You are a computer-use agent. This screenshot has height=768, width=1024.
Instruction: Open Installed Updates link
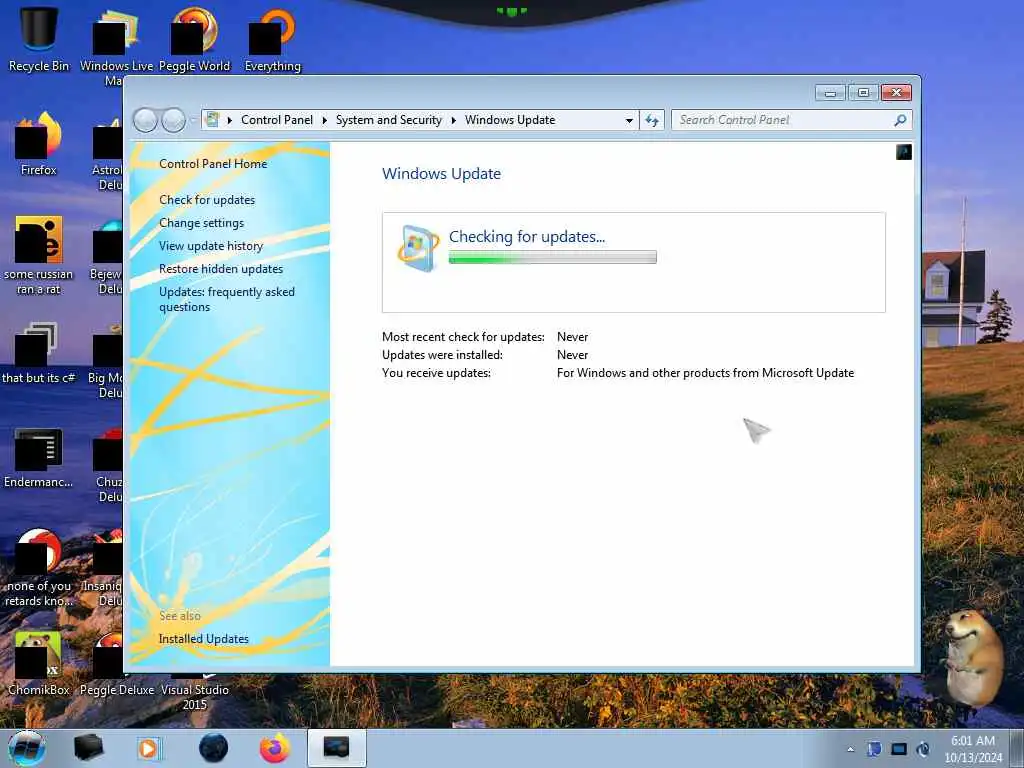coord(204,639)
